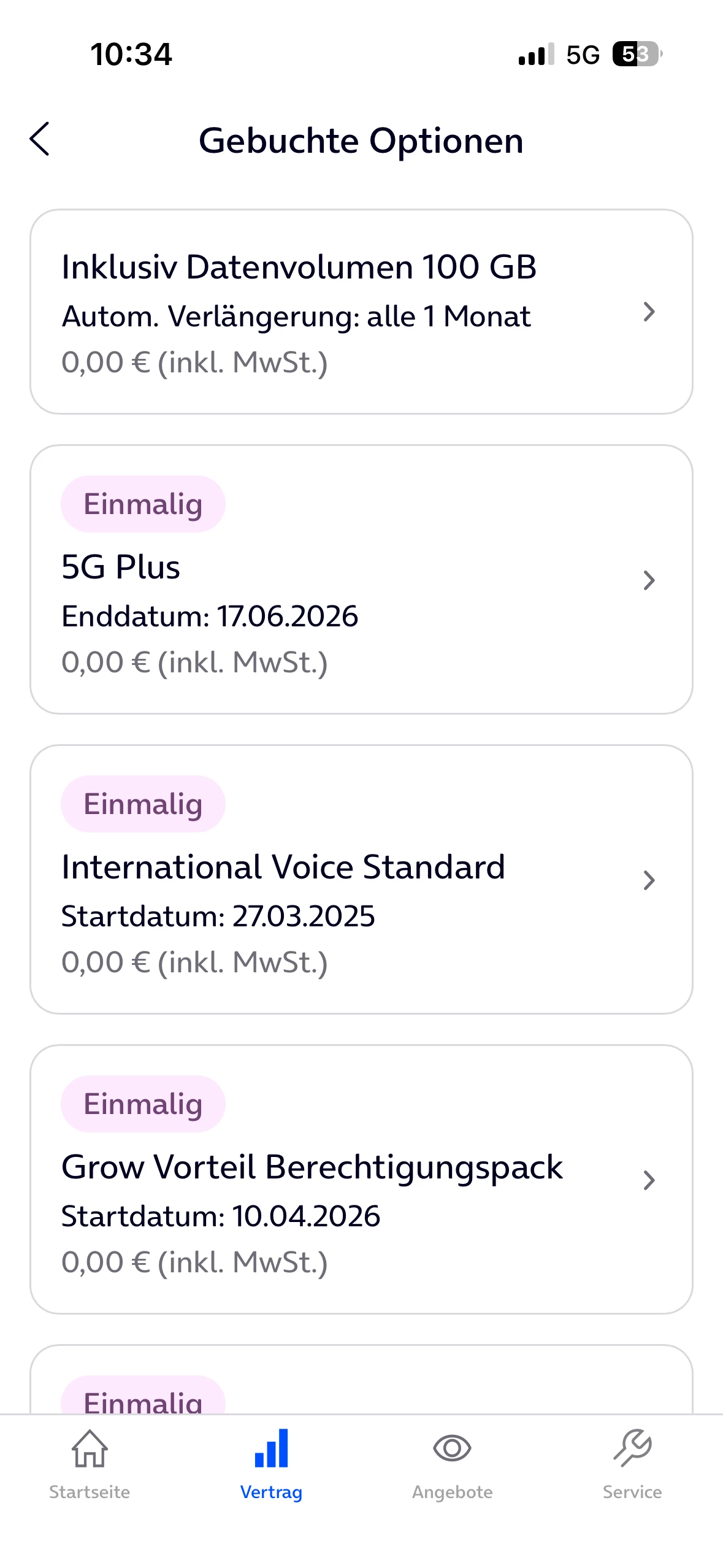Tap the 10:34 clock in status bar
The width and height of the screenshot is (723, 1568).
pos(131,54)
